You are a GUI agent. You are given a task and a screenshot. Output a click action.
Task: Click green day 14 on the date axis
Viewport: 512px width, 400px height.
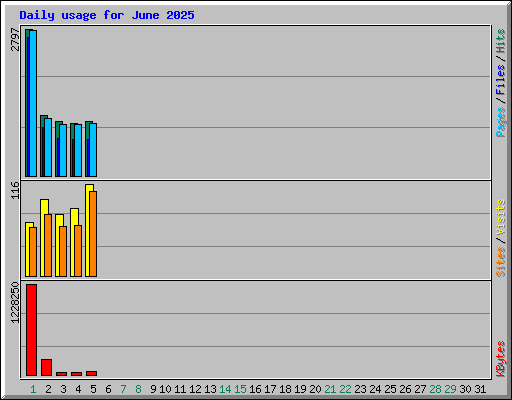pyautogui.click(x=225, y=389)
